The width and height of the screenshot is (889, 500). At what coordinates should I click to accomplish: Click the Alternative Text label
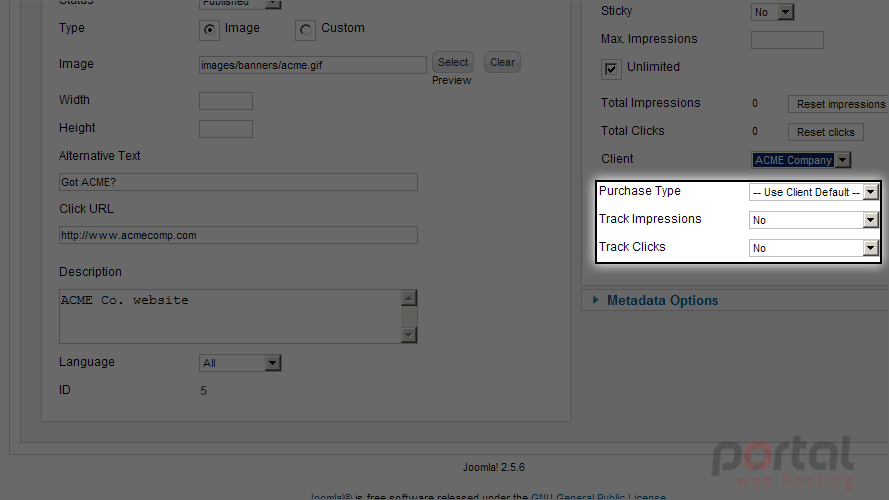pyautogui.click(x=99, y=156)
